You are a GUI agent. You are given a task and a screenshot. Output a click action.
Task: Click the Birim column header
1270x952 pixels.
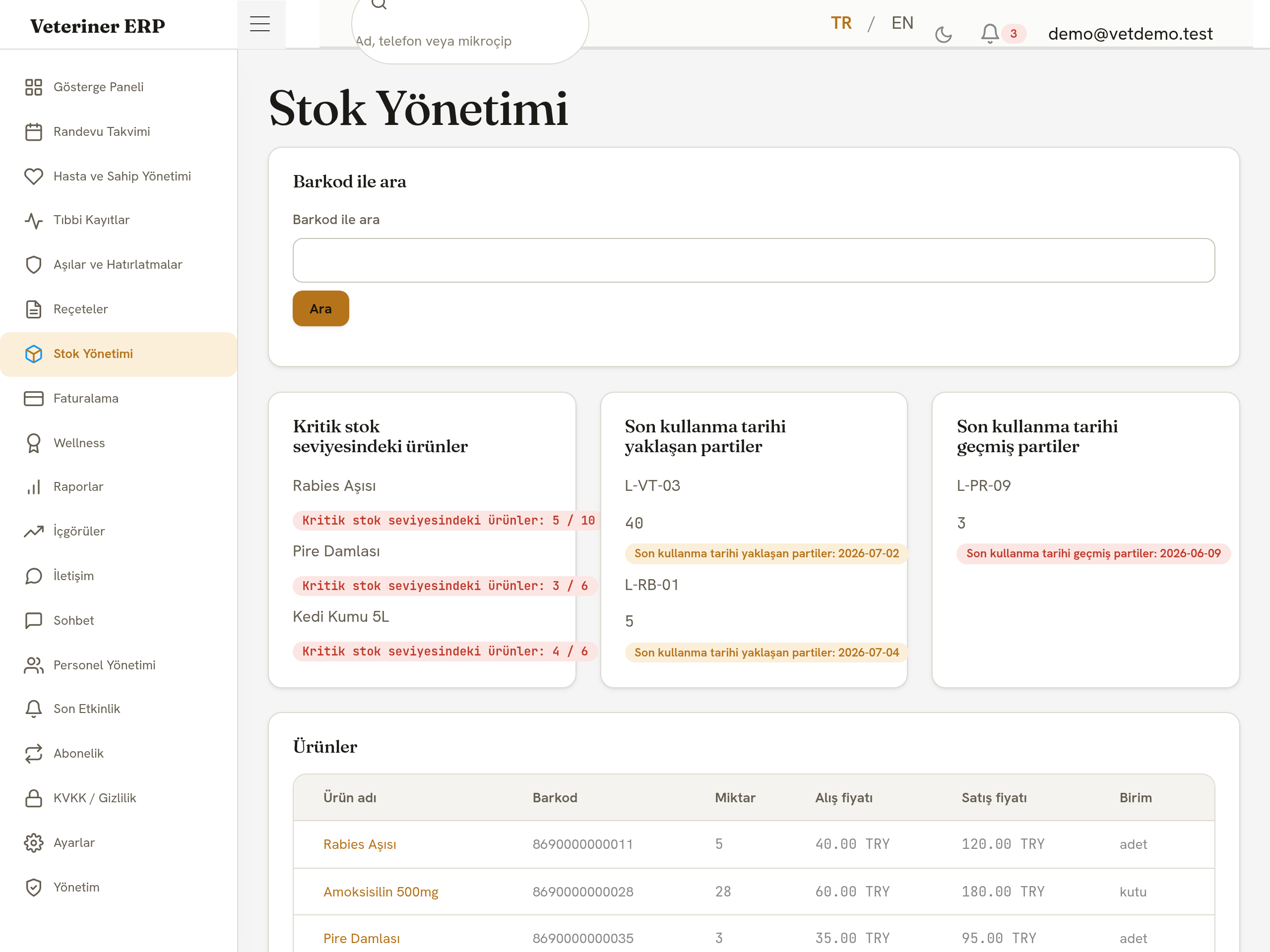click(x=1135, y=798)
